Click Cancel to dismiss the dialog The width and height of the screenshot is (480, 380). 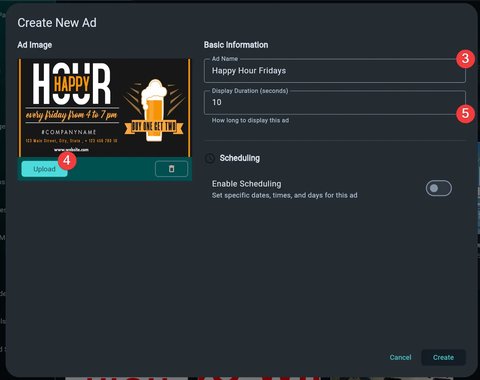[400, 357]
